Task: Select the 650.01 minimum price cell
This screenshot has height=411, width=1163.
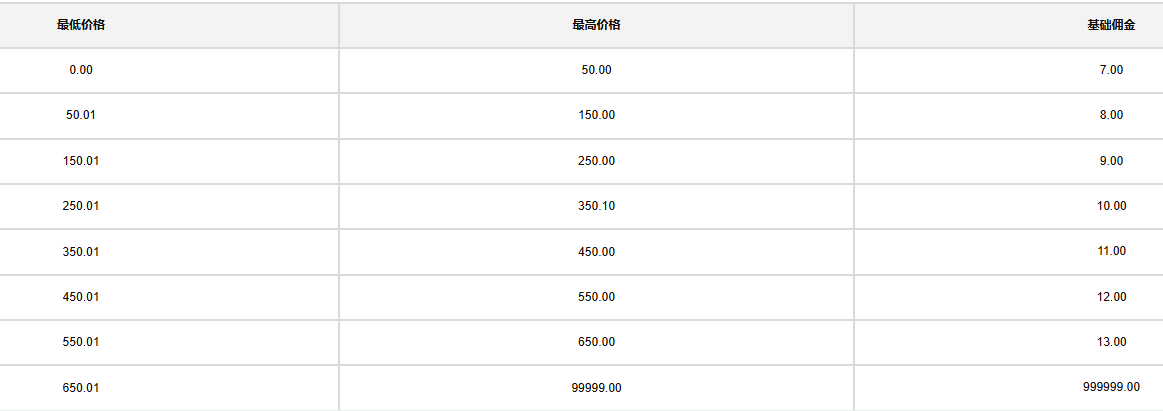Action: pos(81,388)
